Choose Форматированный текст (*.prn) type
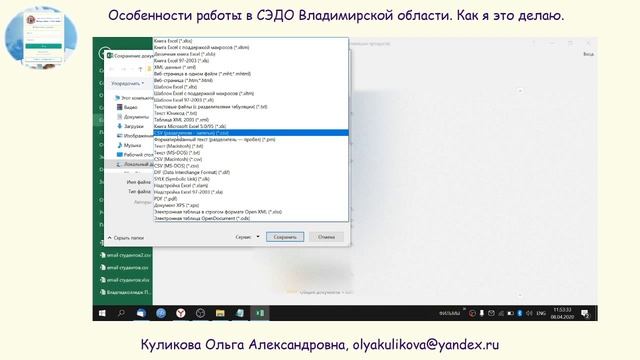 251,139
